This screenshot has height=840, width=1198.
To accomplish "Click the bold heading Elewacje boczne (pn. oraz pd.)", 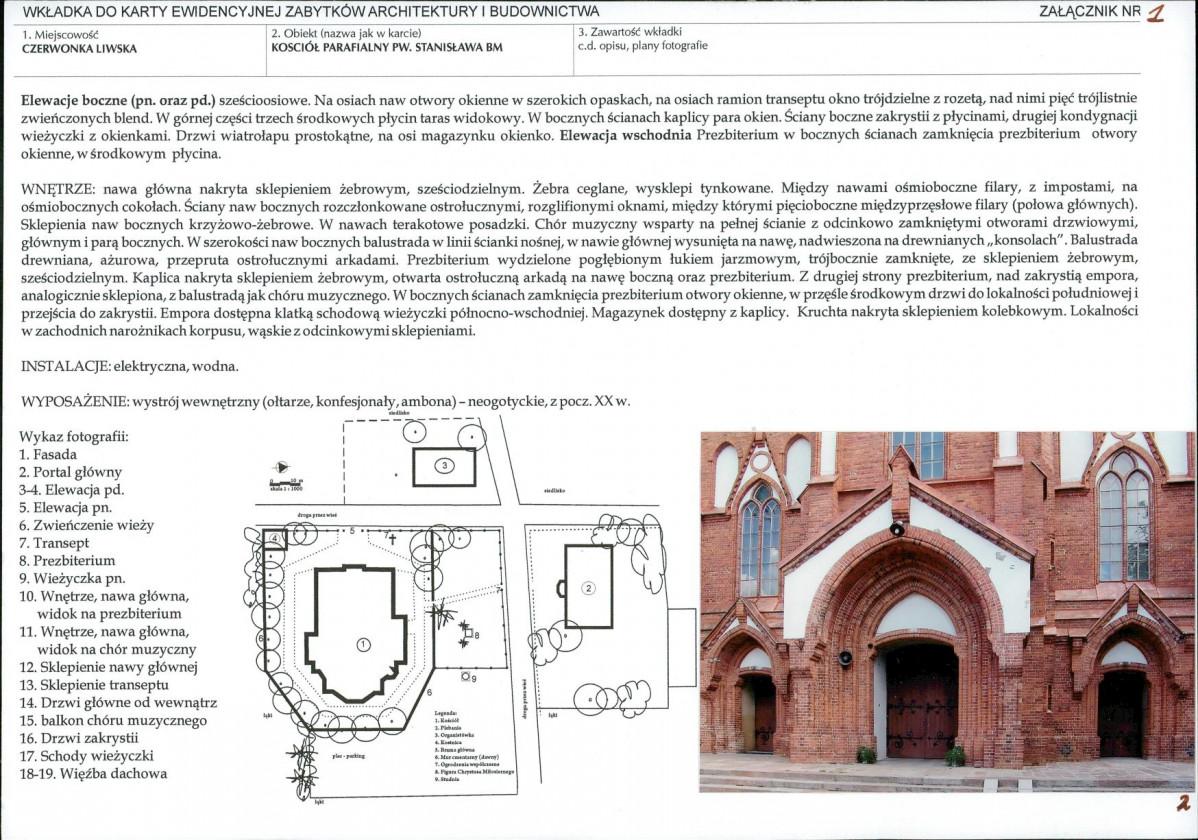I will [118, 100].
